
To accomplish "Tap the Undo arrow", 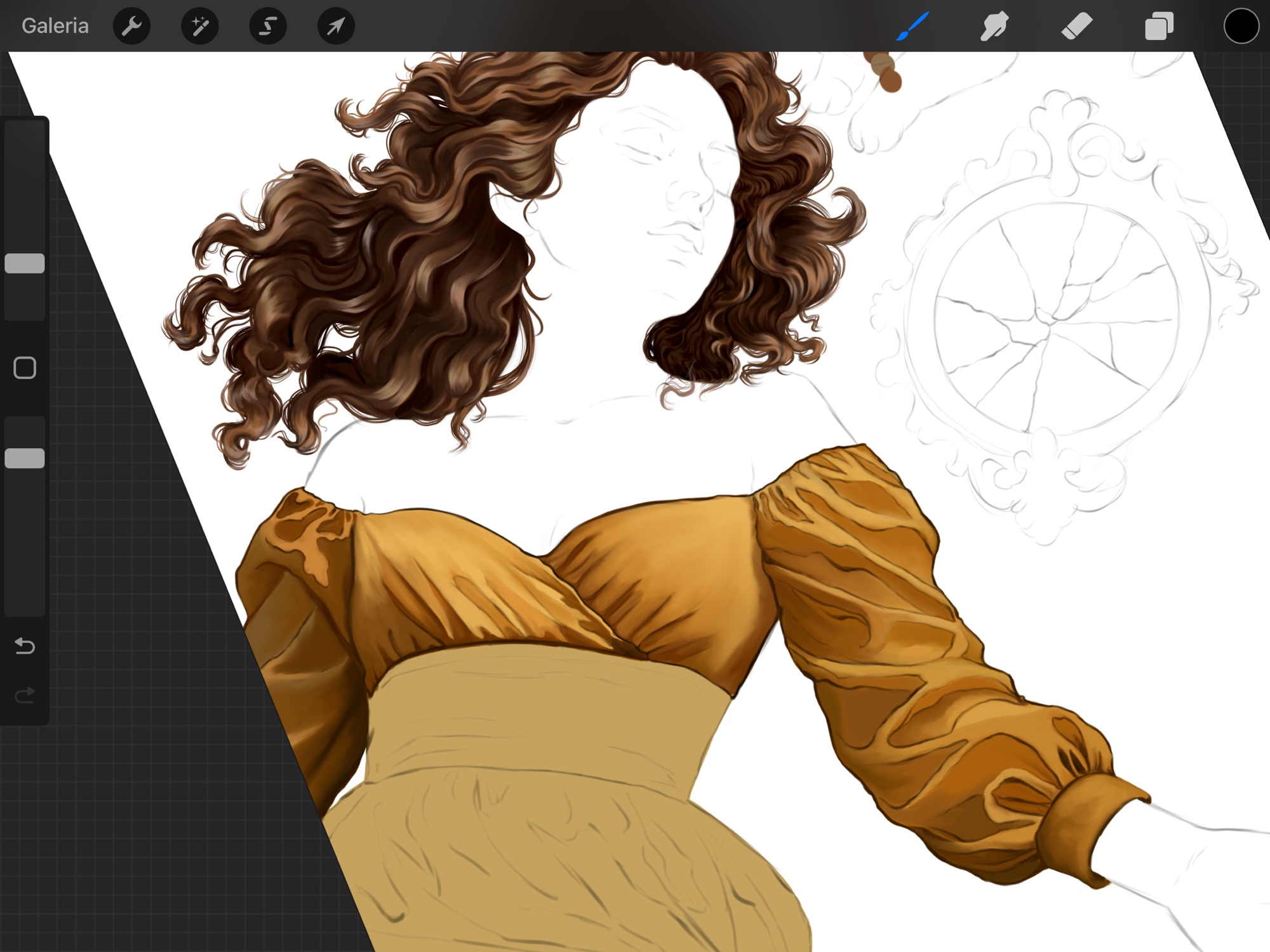I will click(25, 646).
